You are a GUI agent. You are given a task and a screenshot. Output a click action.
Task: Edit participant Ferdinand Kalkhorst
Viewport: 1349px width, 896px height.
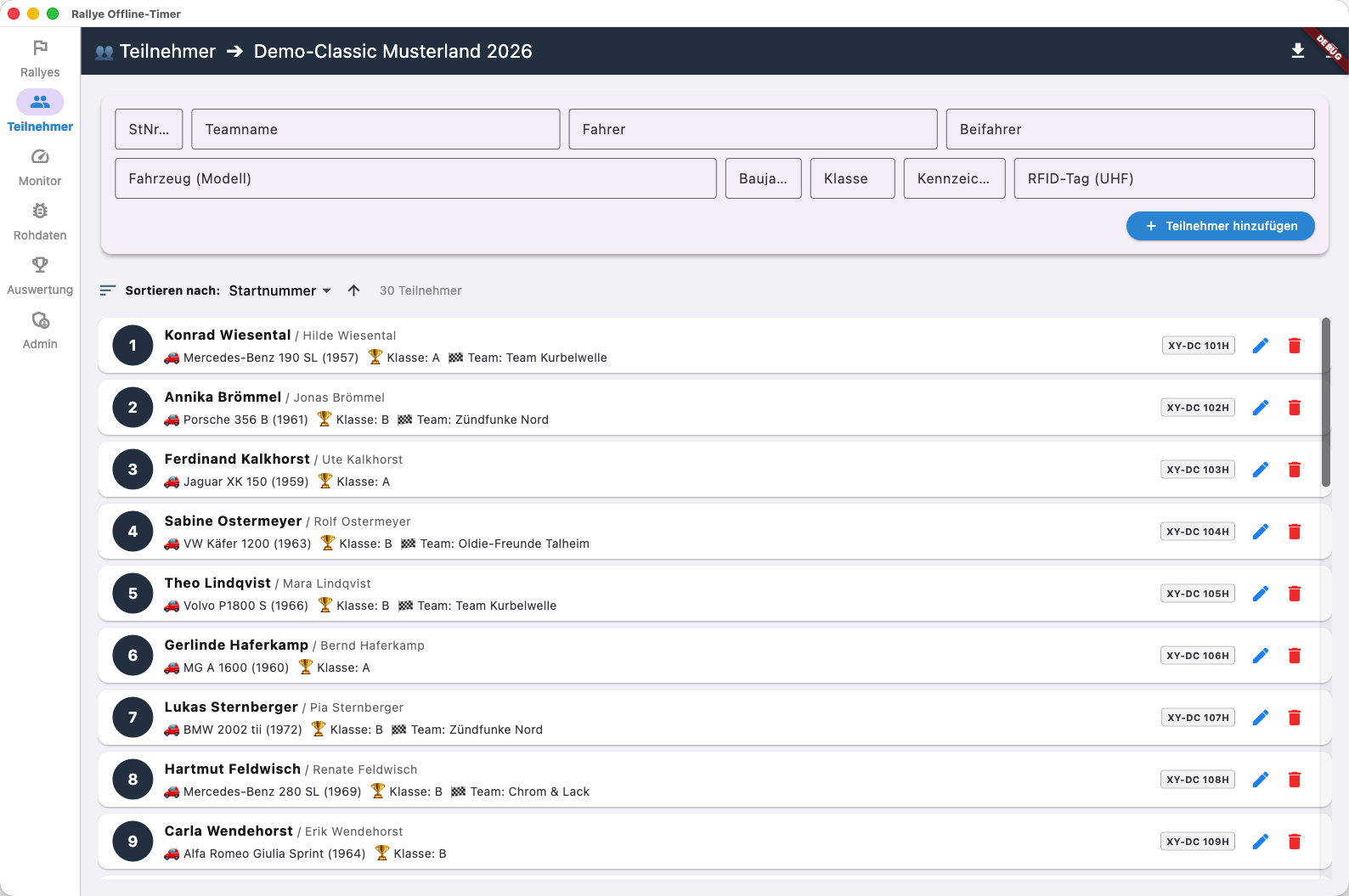pos(1261,470)
